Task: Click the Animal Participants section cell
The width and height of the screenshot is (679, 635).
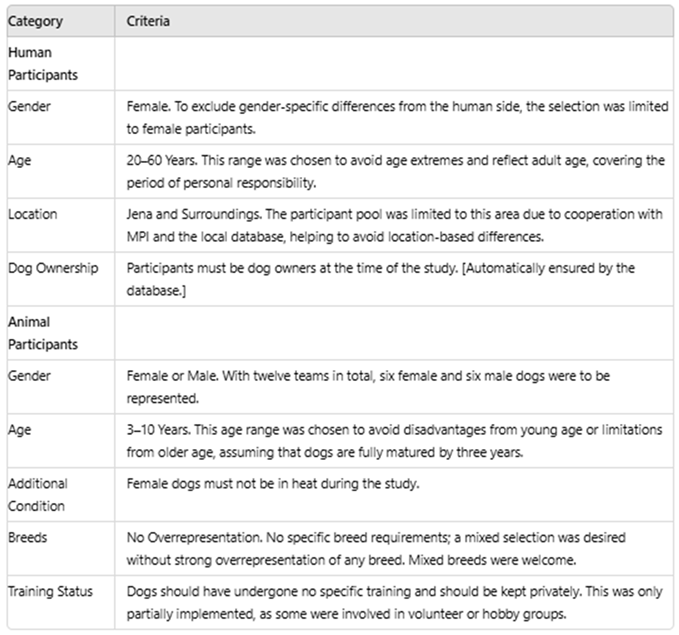Action: [x=43, y=333]
